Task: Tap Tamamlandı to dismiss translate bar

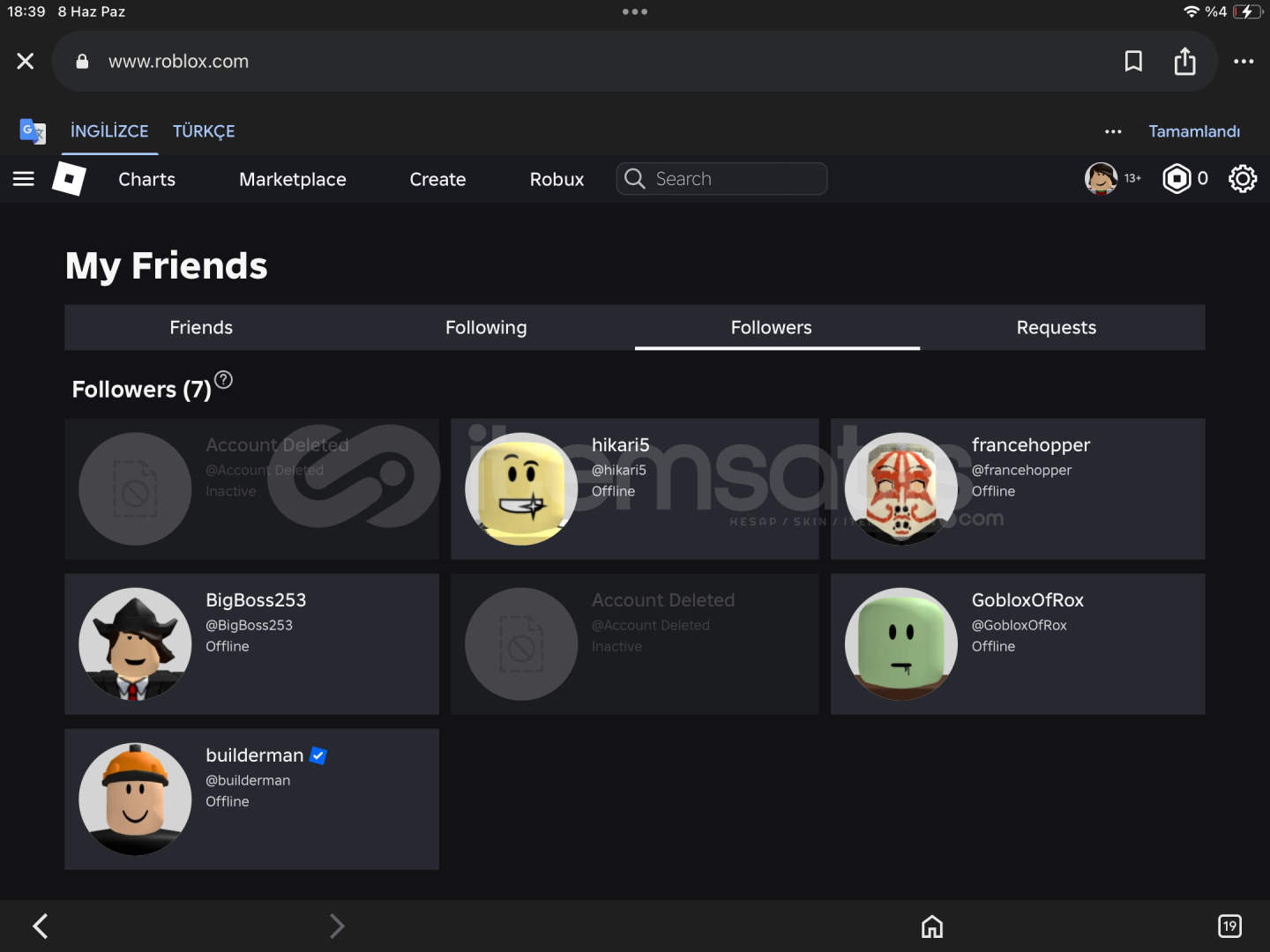Action: coord(1194,131)
